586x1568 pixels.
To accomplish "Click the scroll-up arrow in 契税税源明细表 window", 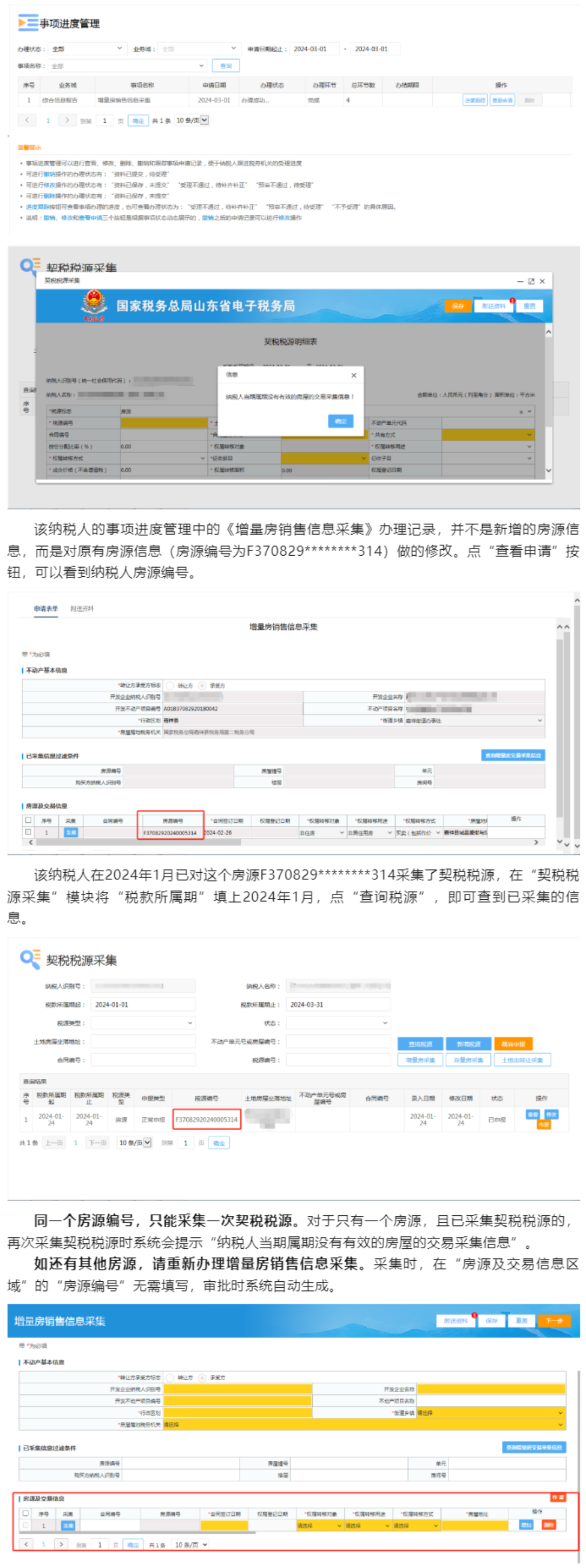I will (x=548, y=332).
